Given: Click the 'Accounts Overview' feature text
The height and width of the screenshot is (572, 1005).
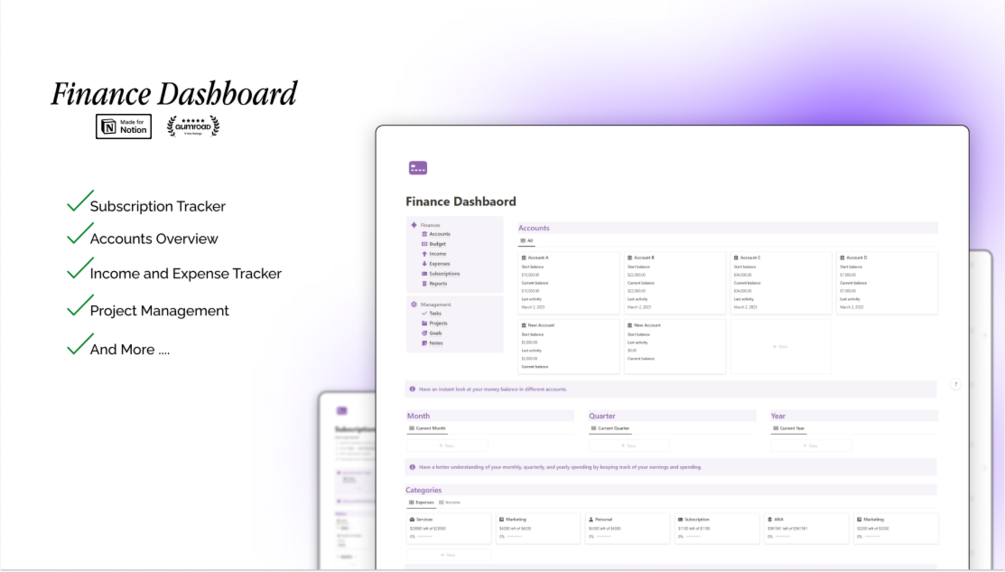Looking at the screenshot, I should point(154,239).
